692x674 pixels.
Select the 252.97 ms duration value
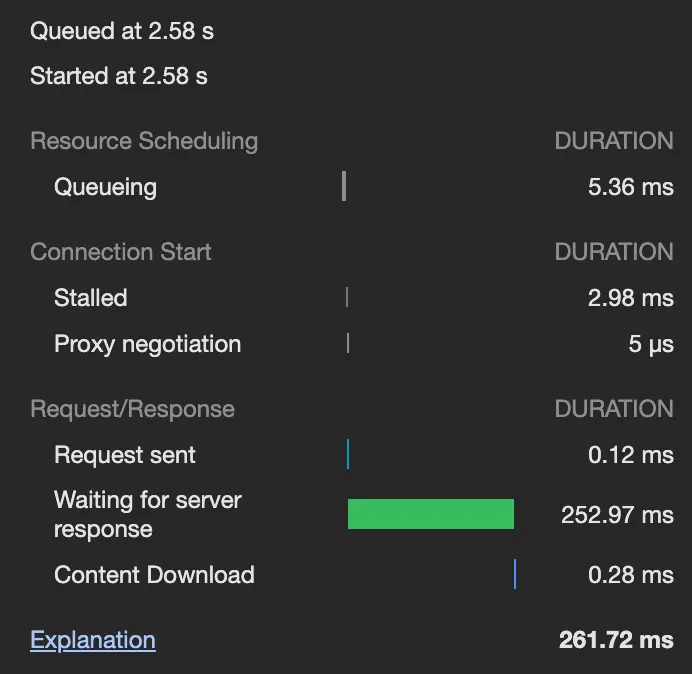(617, 515)
